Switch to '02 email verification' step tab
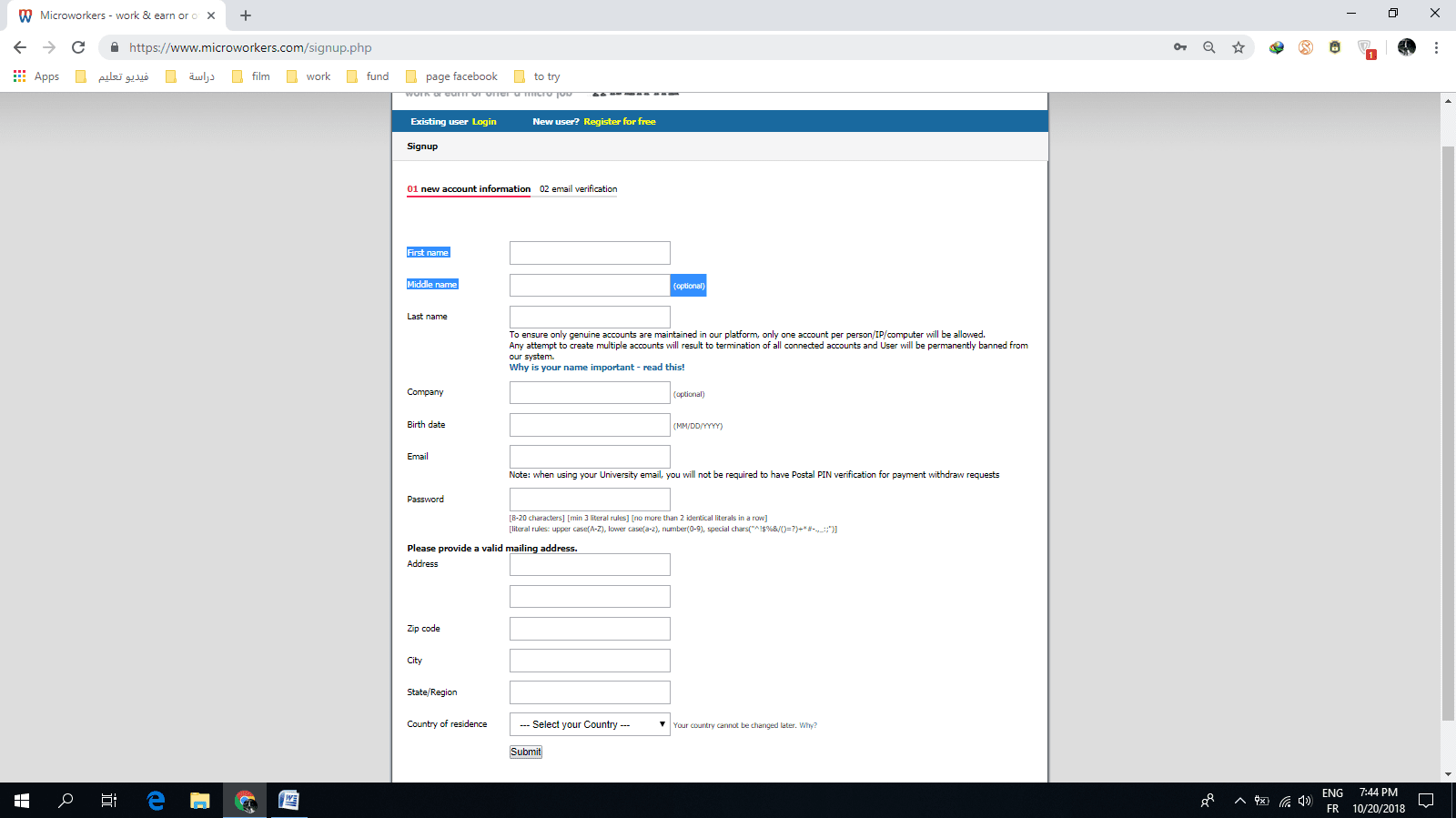Screen dimensions: 1456x818 tap(578, 189)
